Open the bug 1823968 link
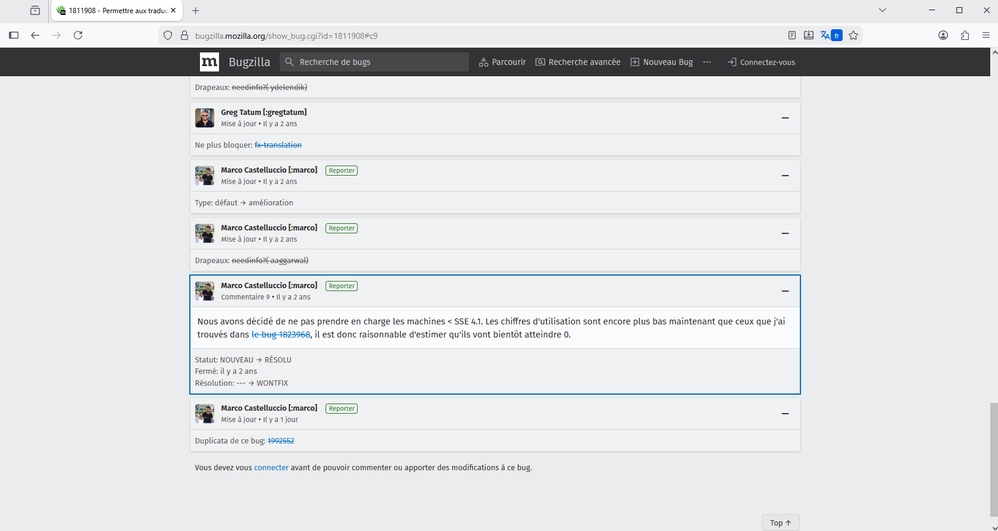The height and width of the screenshot is (531, 998). tap(280, 334)
